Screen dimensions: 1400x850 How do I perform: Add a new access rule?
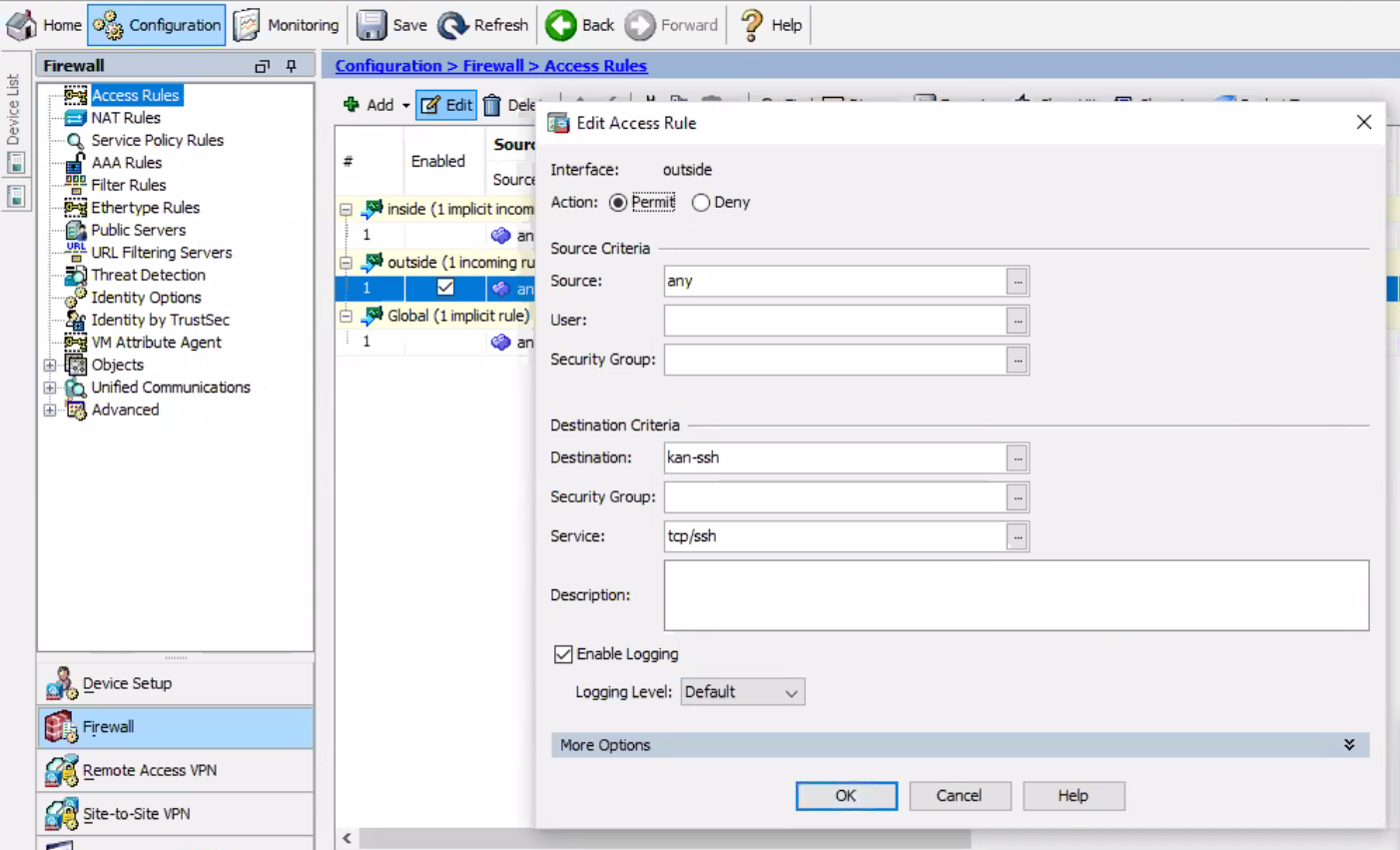pos(368,105)
